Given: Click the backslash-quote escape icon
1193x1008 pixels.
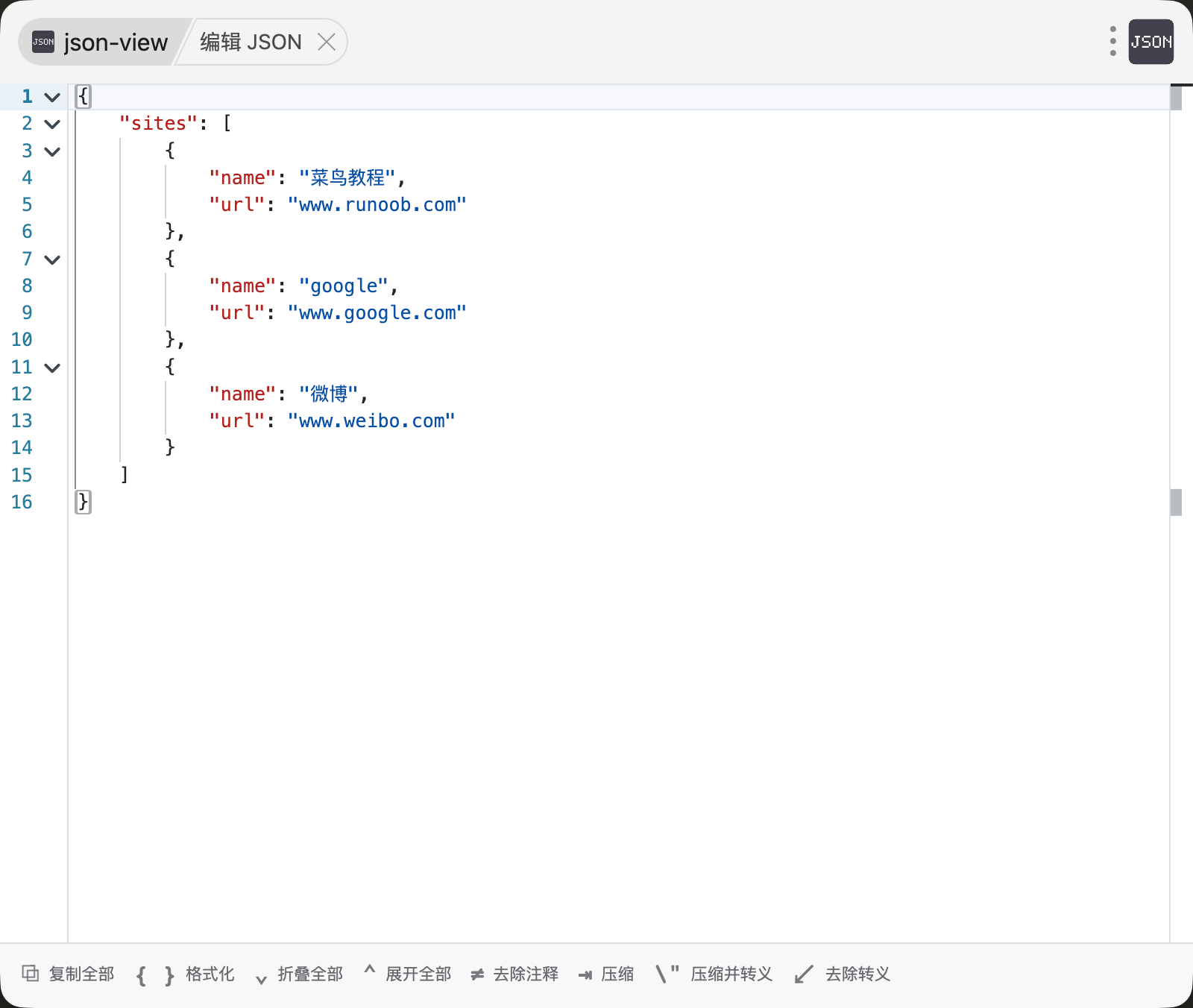Looking at the screenshot, I should (667, 973).
